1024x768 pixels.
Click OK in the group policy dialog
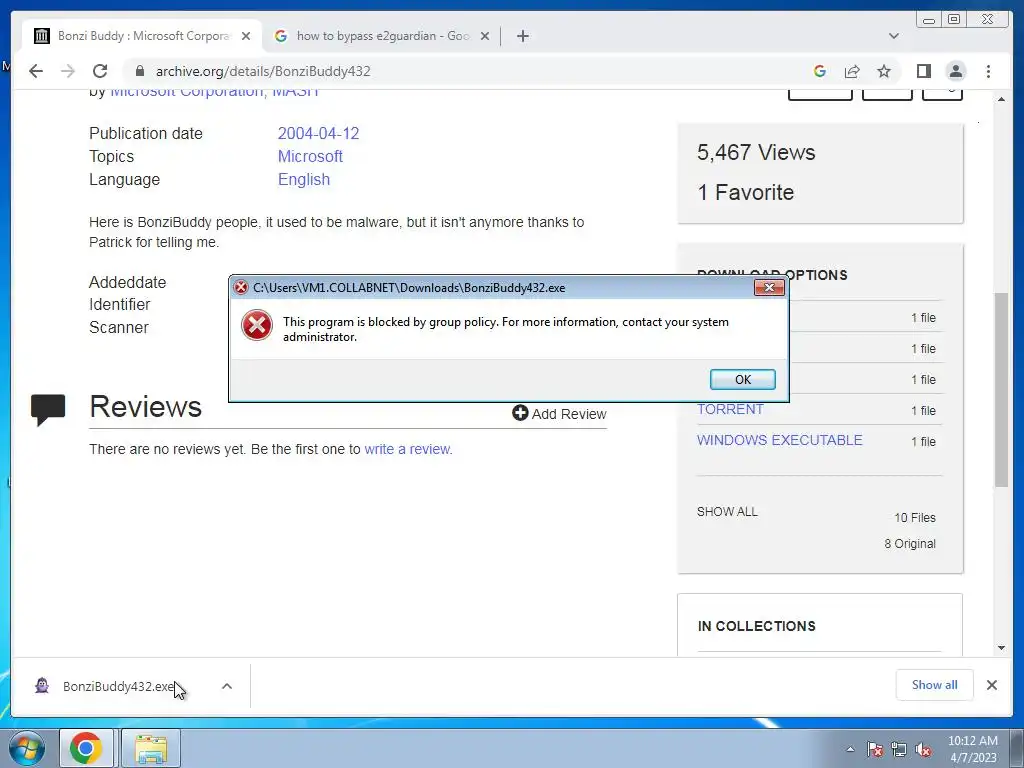coord(743,379)
